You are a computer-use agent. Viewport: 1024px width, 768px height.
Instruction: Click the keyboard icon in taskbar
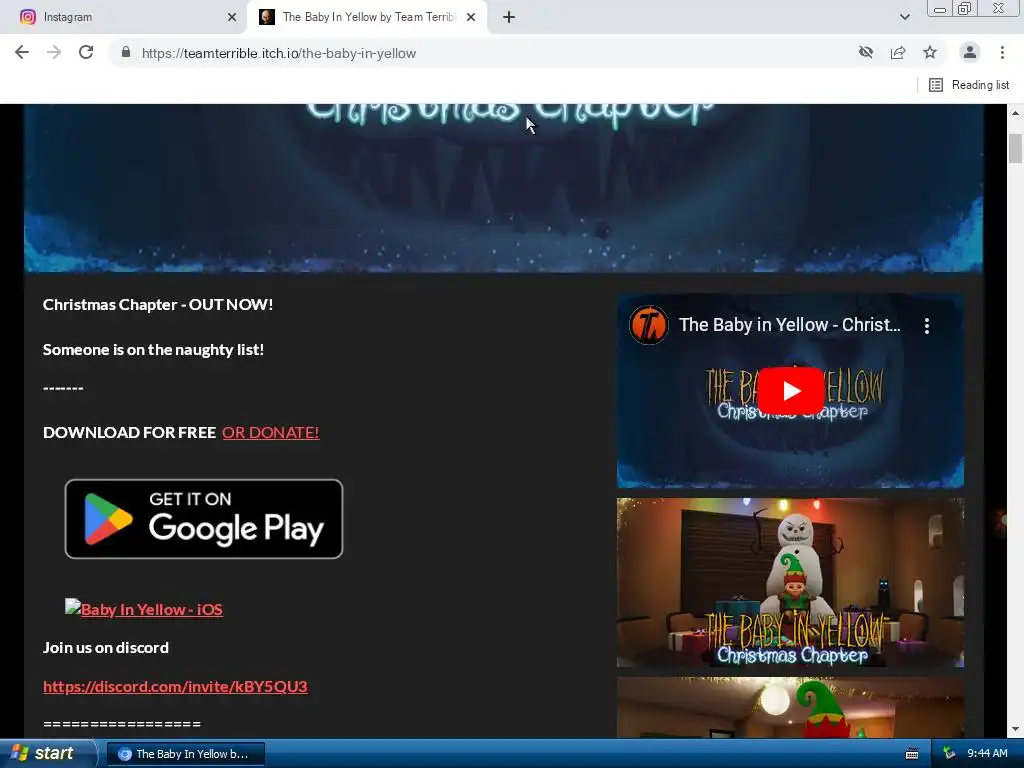(912, 754)
